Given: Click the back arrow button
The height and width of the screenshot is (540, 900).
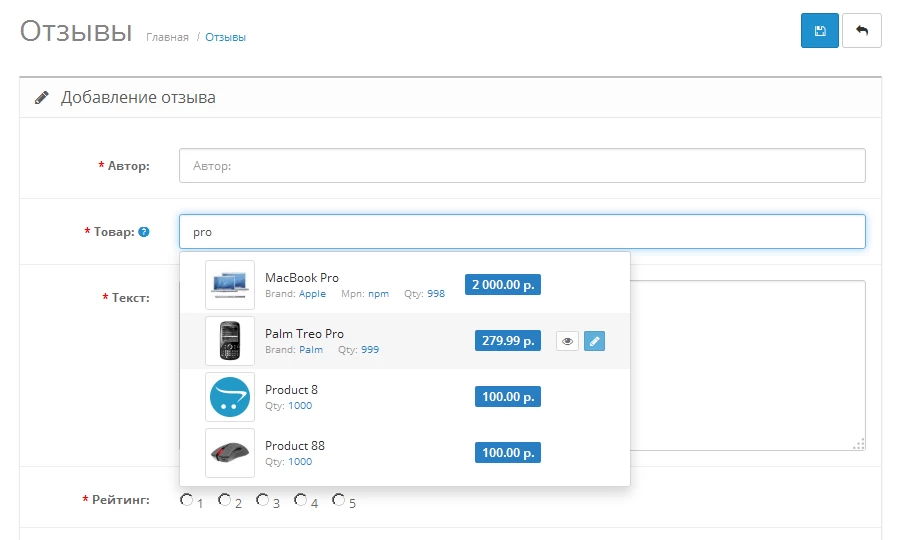Looking at the screenshot, I should point(861,31).
